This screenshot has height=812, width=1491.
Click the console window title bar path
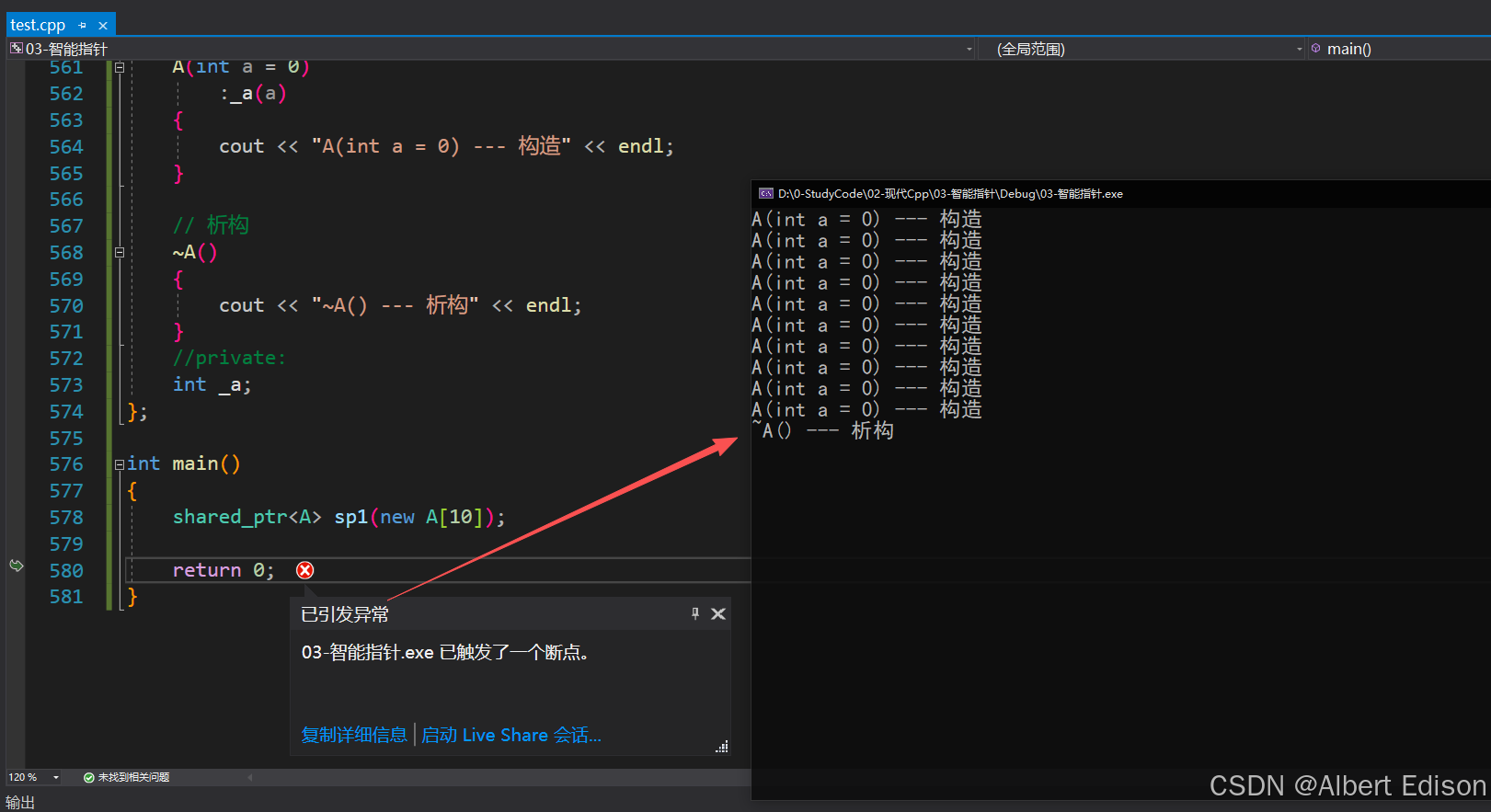(950, 193)
